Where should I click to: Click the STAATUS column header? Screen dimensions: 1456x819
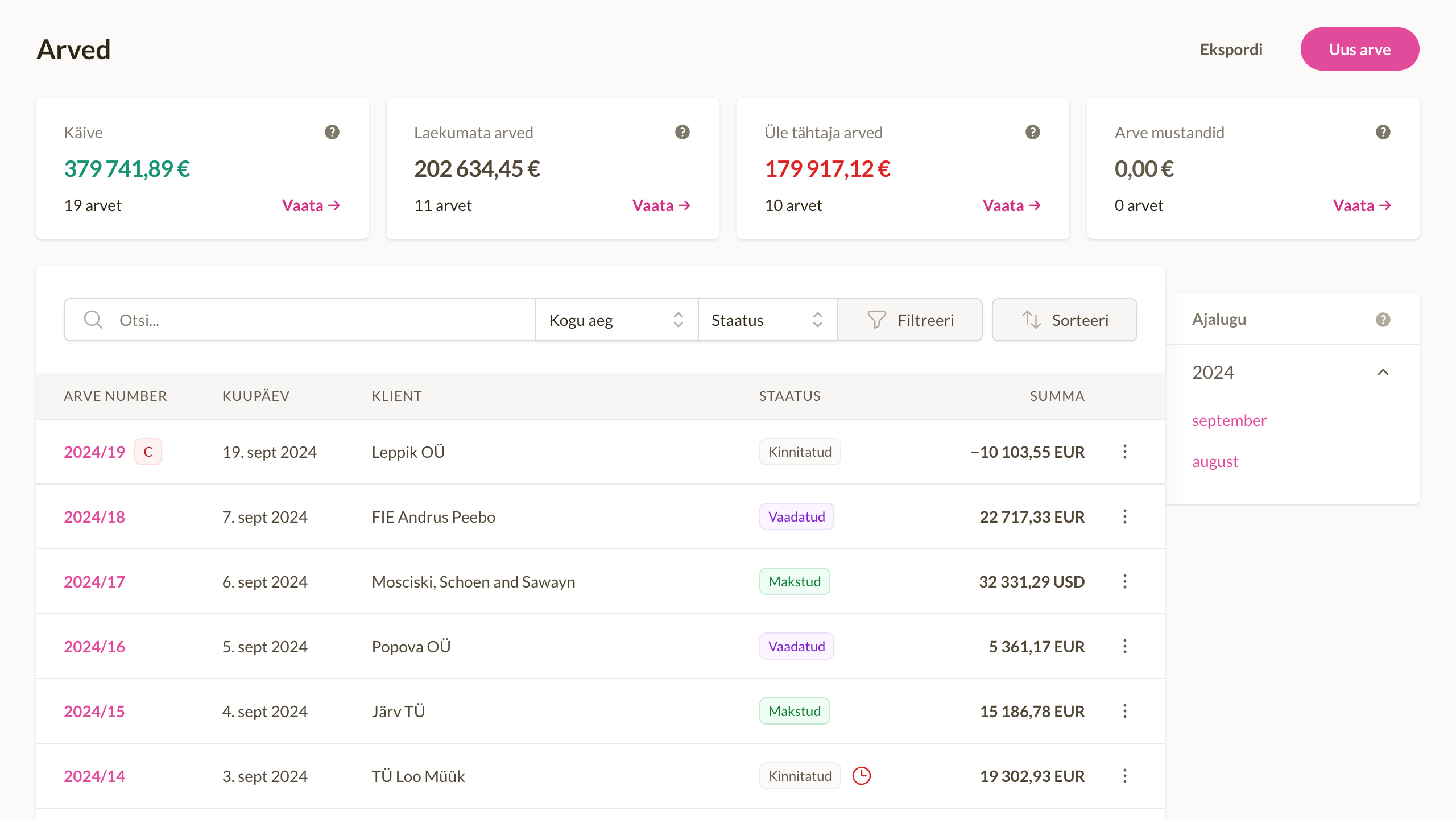[790, 396]
